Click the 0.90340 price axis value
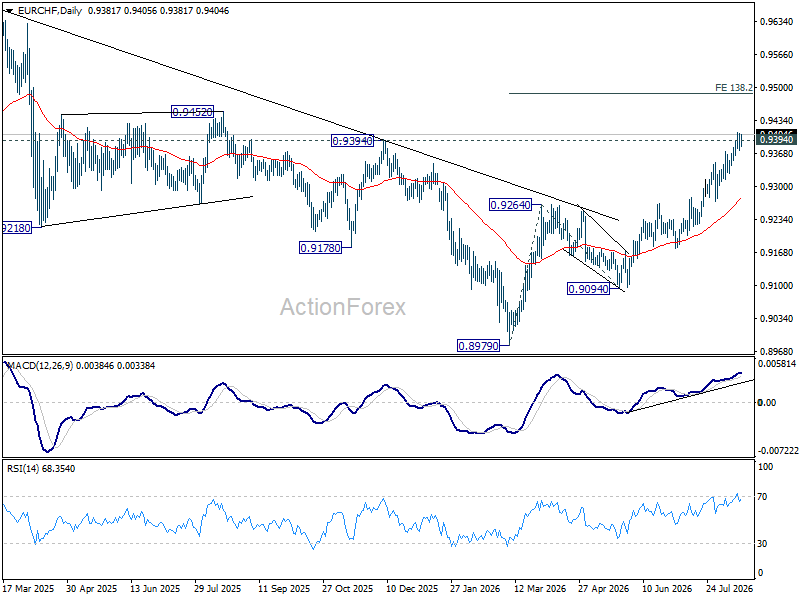The image size is (800, 600). pos(777,318)
